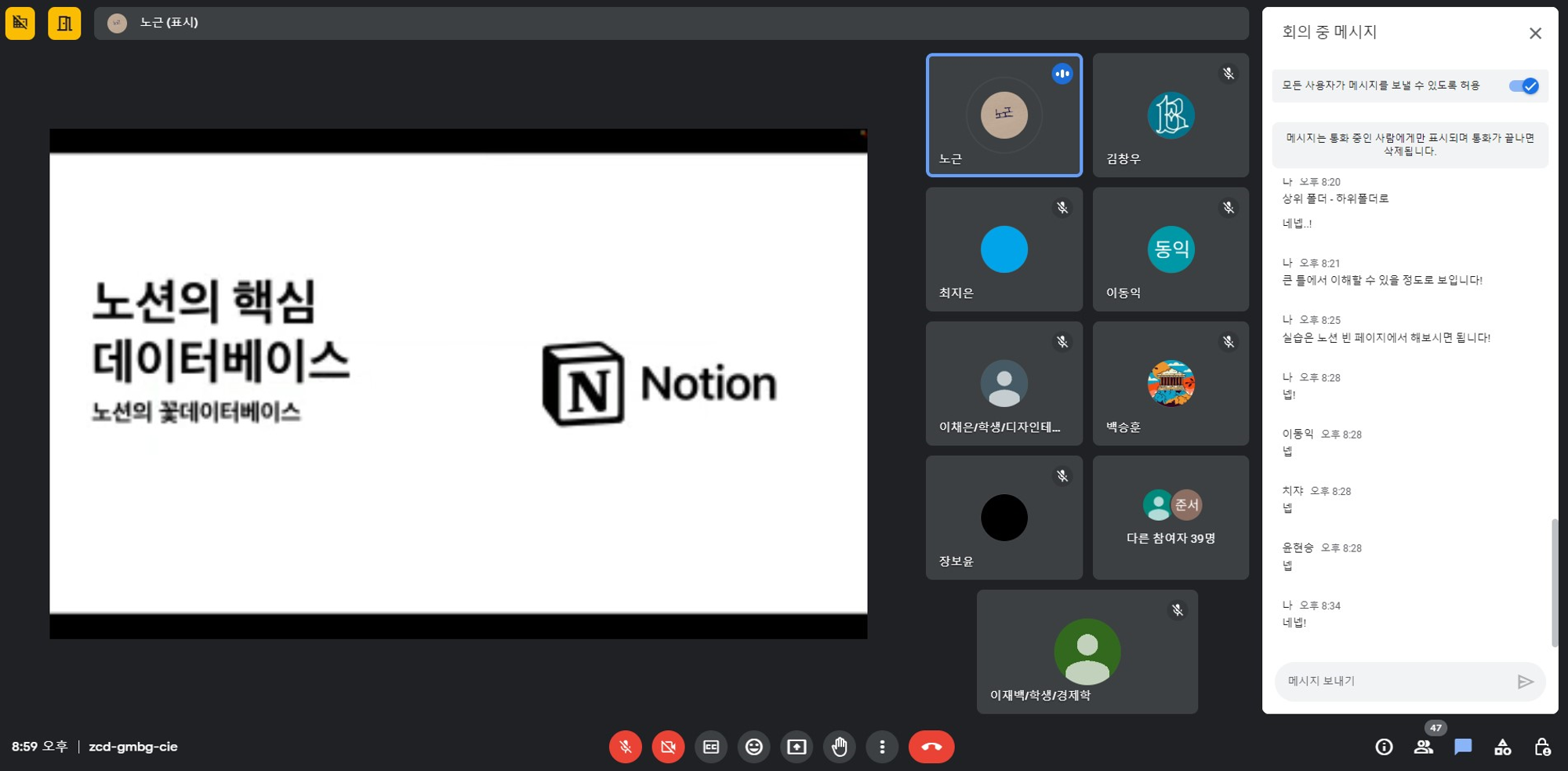Click the 8:59 오후 clock text

click(x=40, y=747)
